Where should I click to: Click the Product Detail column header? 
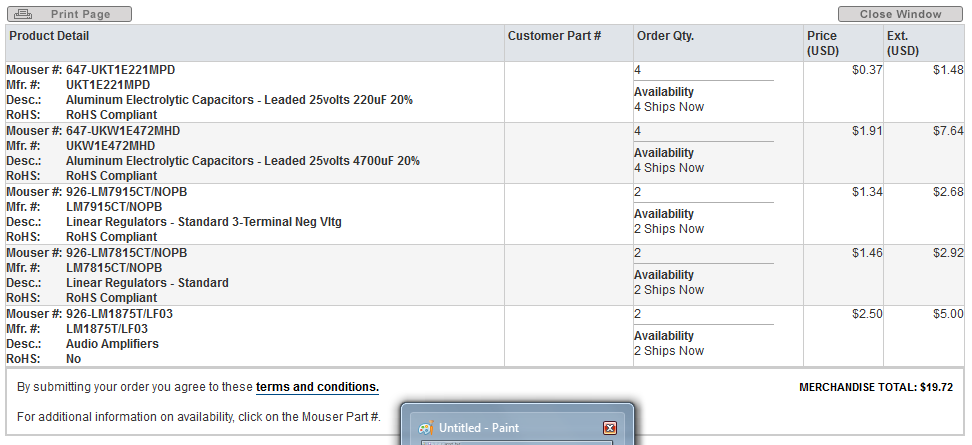pos(49,36)
